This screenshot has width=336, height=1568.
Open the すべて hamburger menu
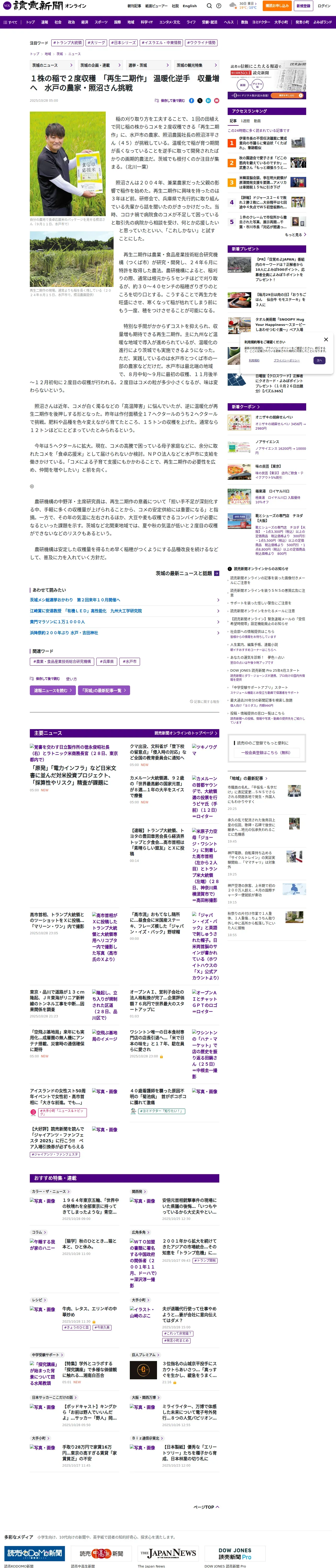point(10,22)
